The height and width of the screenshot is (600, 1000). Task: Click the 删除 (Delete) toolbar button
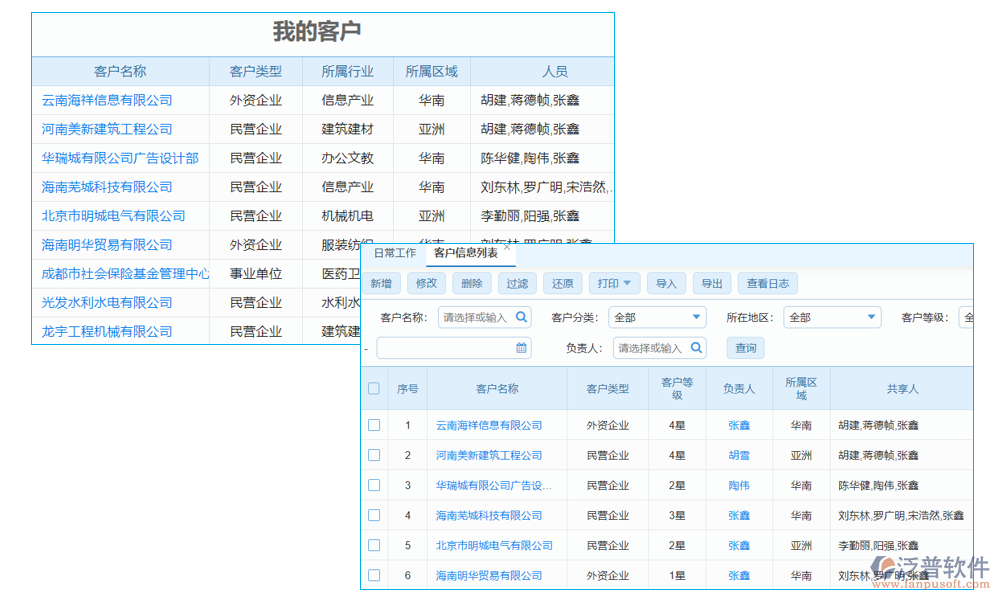[471, 283]
